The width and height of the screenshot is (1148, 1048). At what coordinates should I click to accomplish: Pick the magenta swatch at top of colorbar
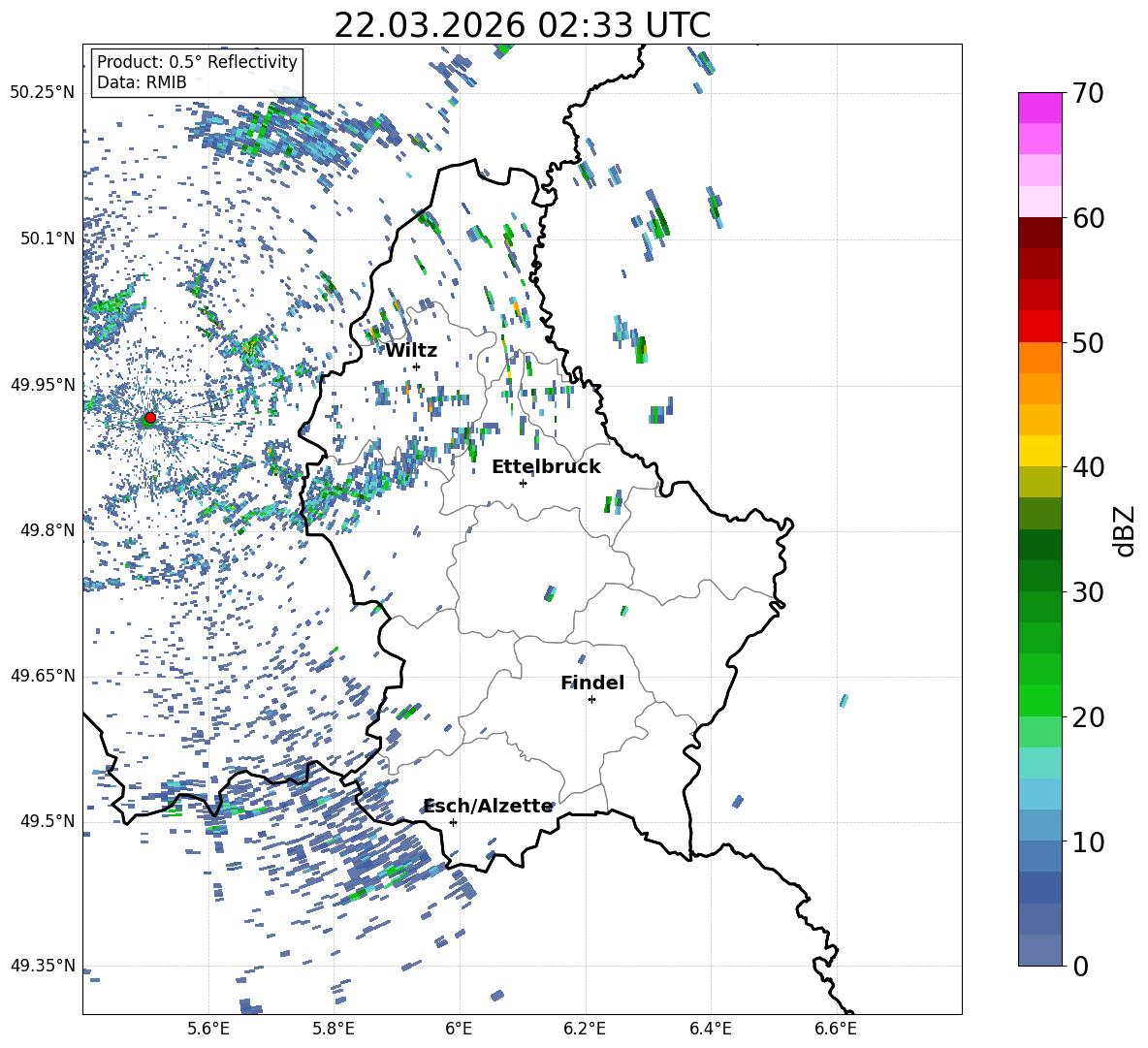[x=1040, y=108]
